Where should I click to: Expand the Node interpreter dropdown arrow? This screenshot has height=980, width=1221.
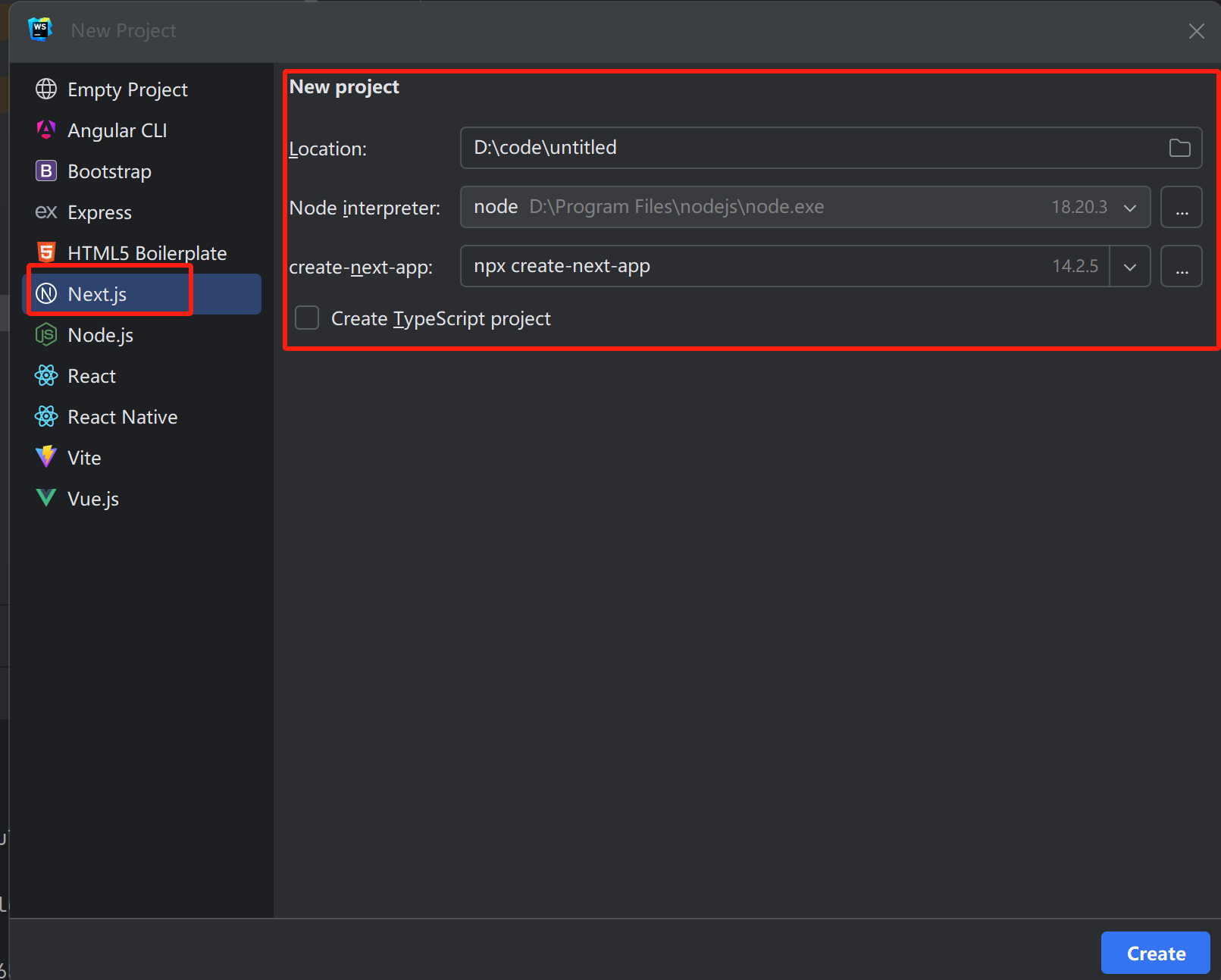pos(1130,208)
